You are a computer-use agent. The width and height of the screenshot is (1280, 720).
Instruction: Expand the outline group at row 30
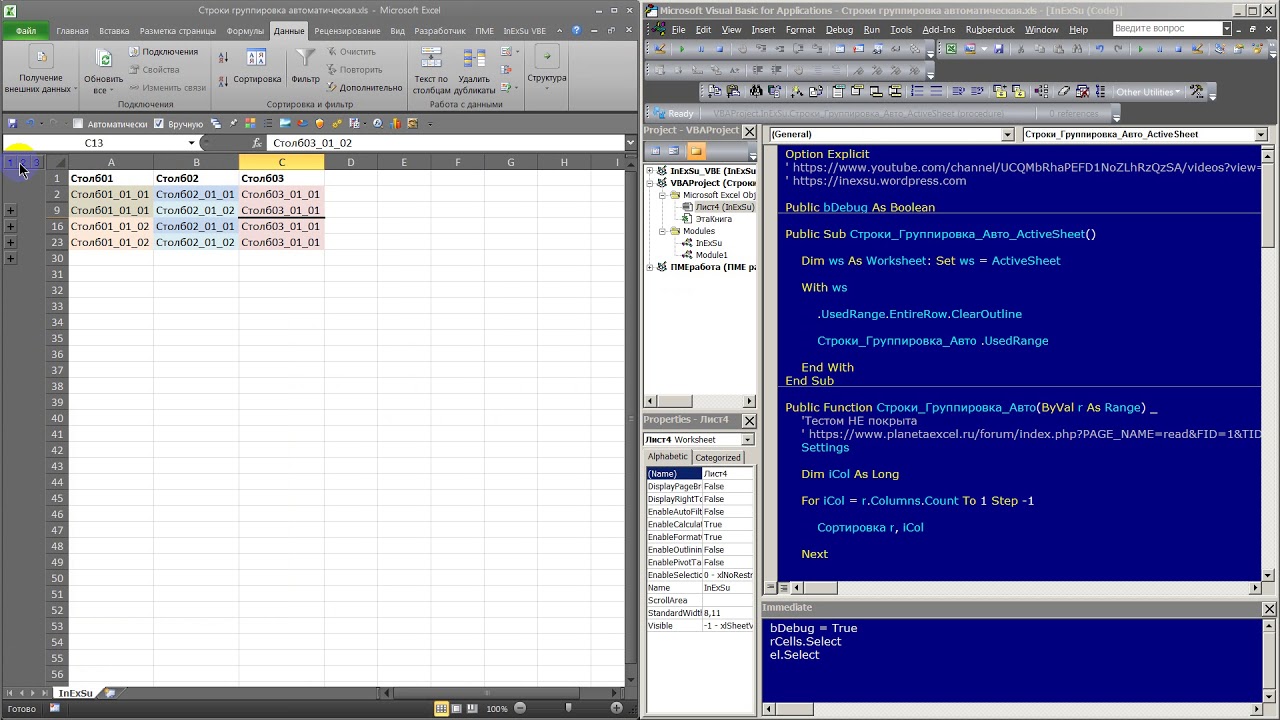(x=10, y=258)
